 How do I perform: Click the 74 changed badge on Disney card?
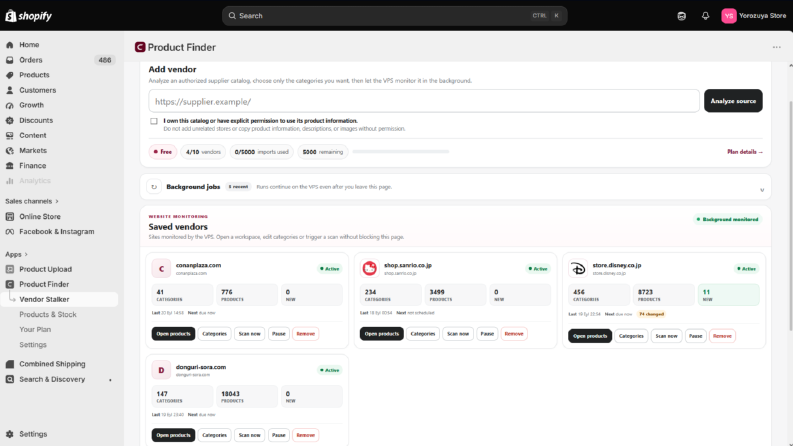[x=651, y=314]
